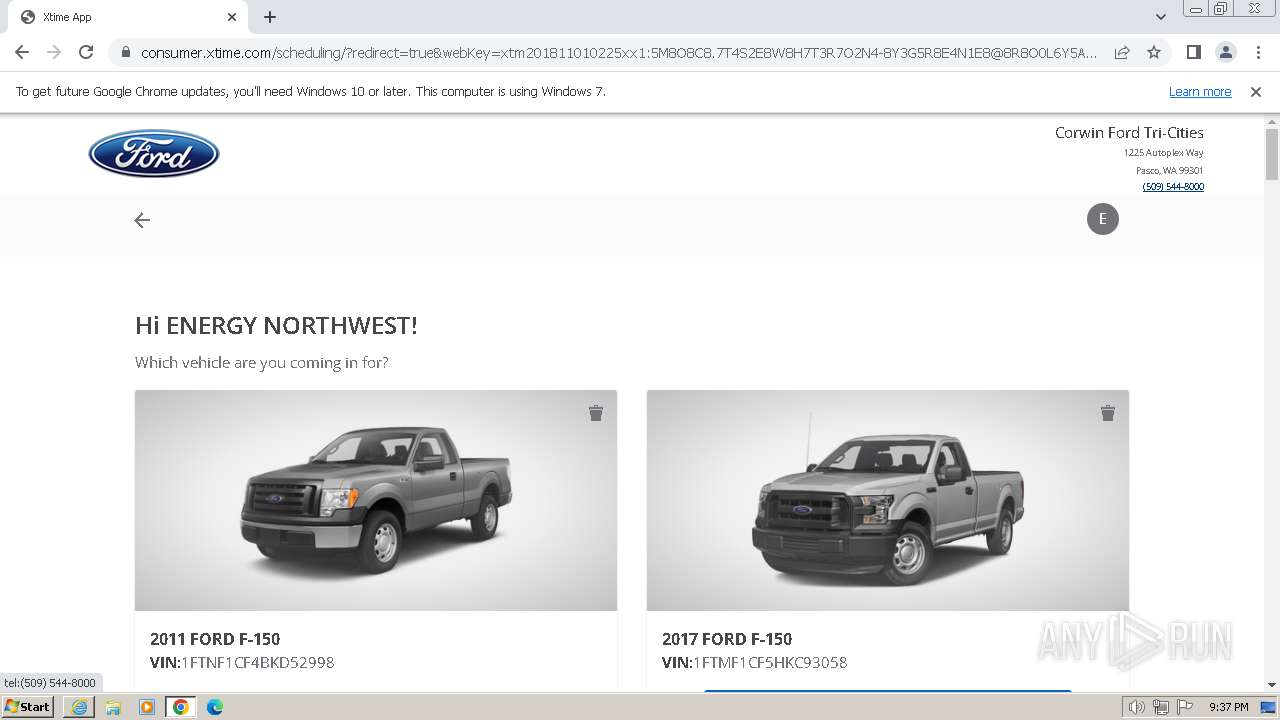Viewport: 1280px width, 720px height.
Task: Open the network status tray icon
Action: click(1160, 707)
